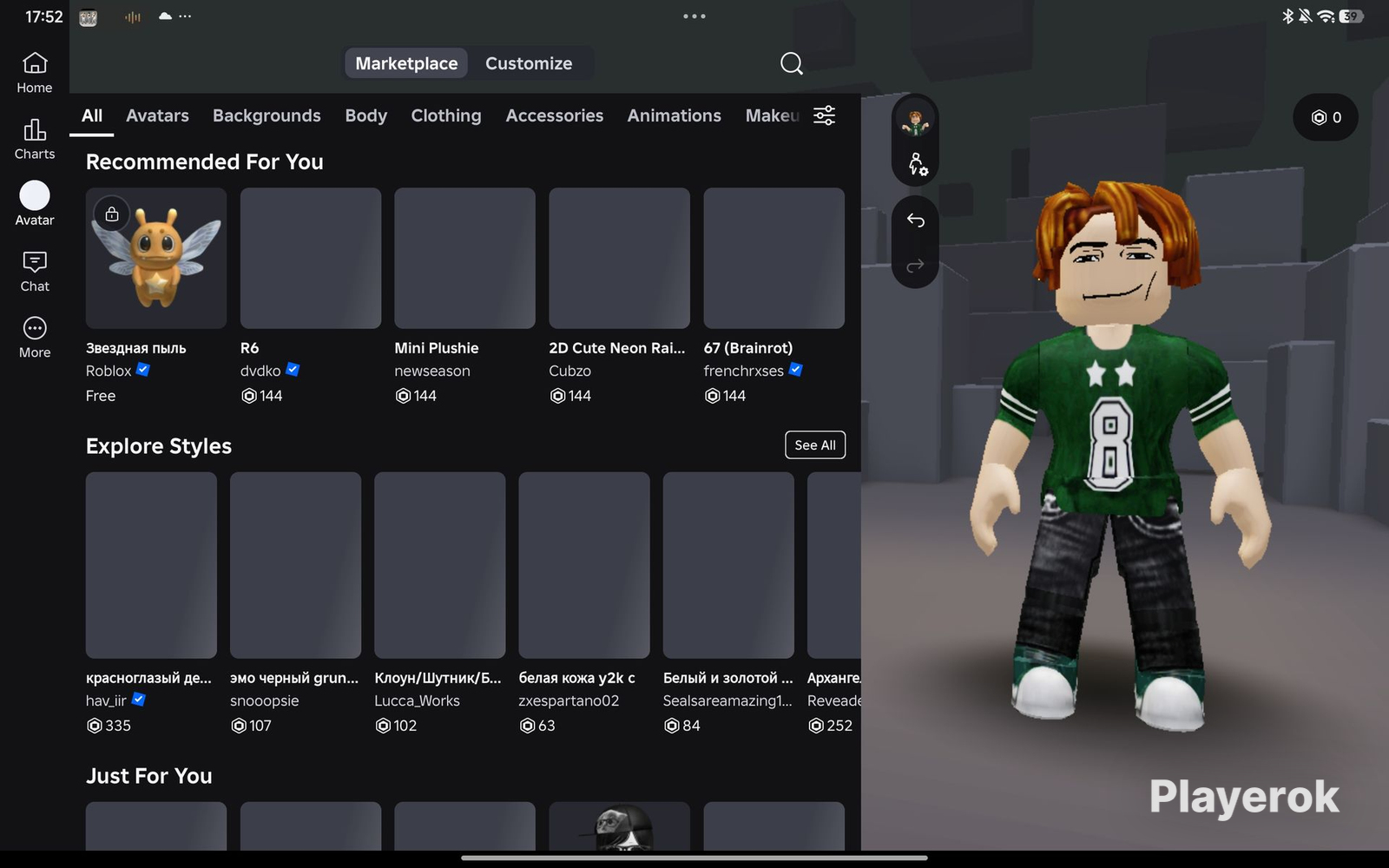This screenshot has width=1389, height=868.
Task: Open the Just For You hat thumbnail
Action: (x=619, y=826)
